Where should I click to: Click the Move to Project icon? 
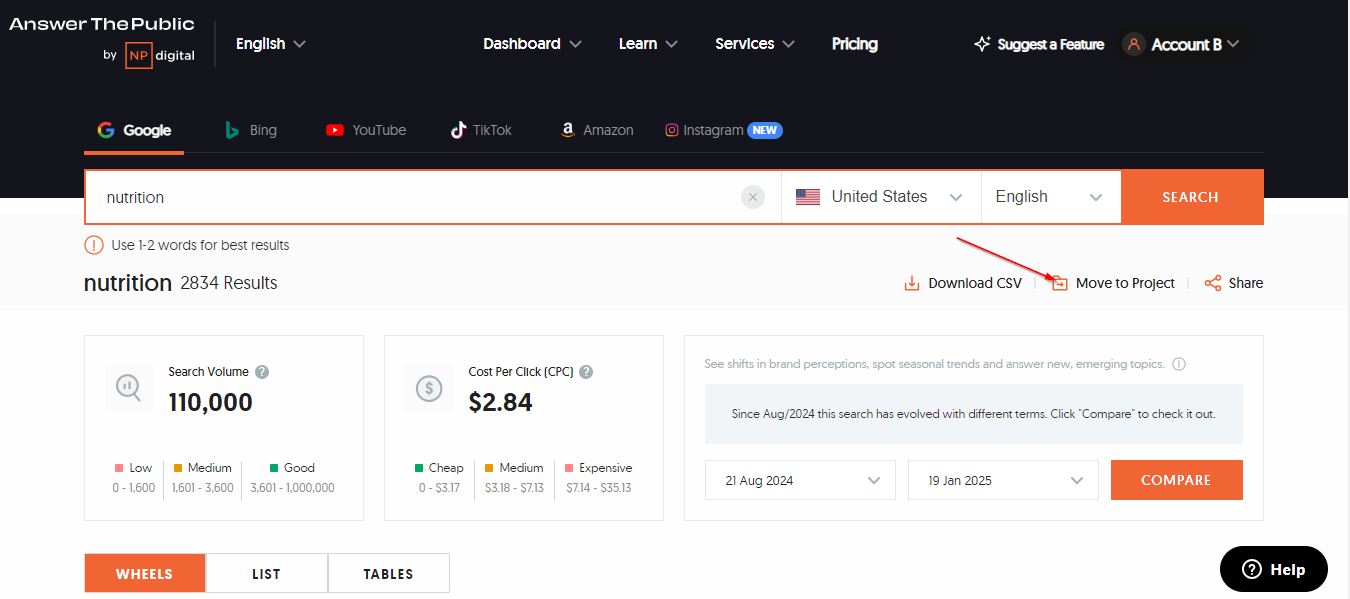(x=1060, y=284)
